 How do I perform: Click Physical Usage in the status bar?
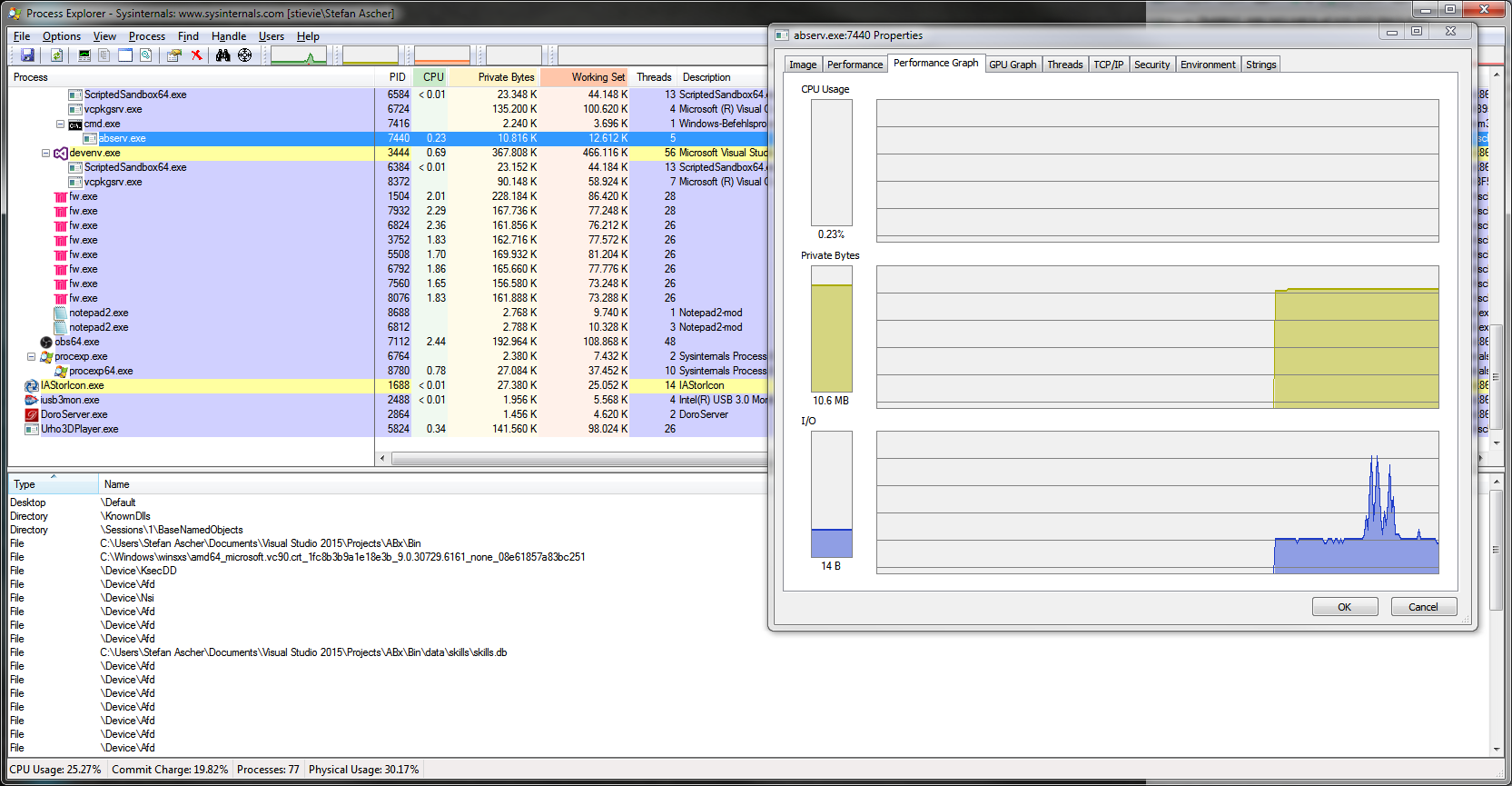pos(364,770)
